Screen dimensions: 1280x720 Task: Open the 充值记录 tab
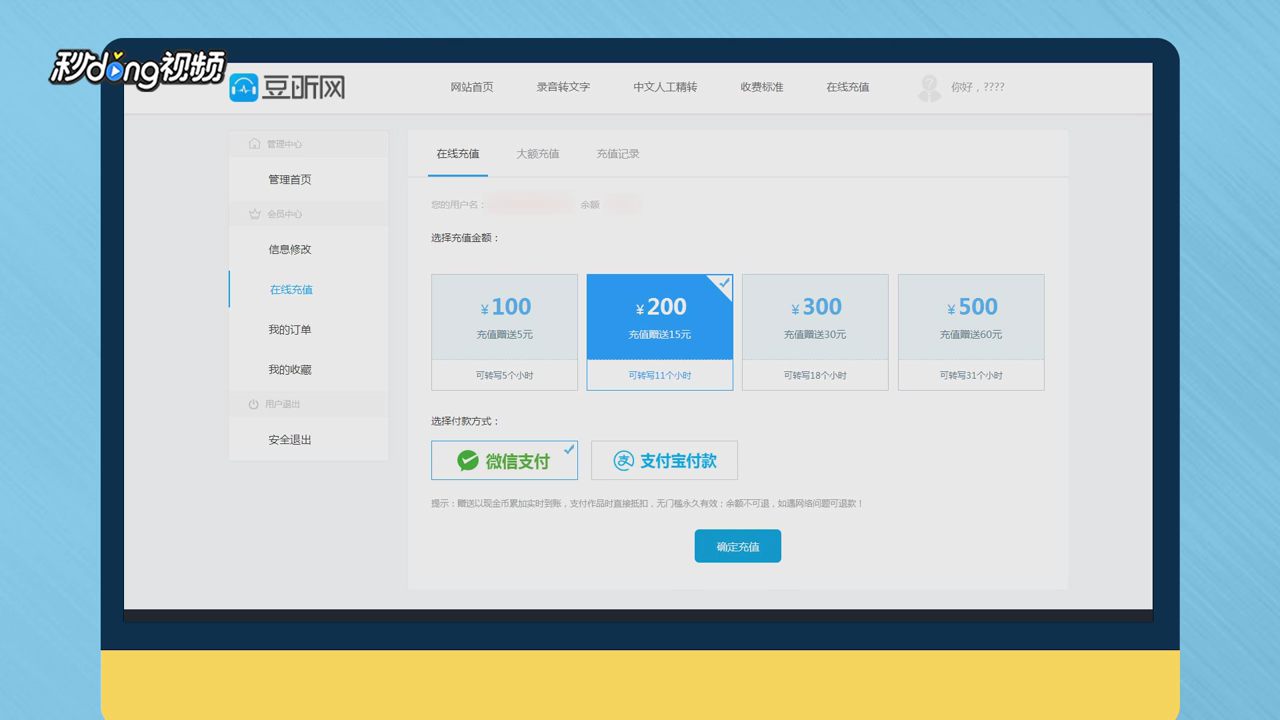[618, 154]
